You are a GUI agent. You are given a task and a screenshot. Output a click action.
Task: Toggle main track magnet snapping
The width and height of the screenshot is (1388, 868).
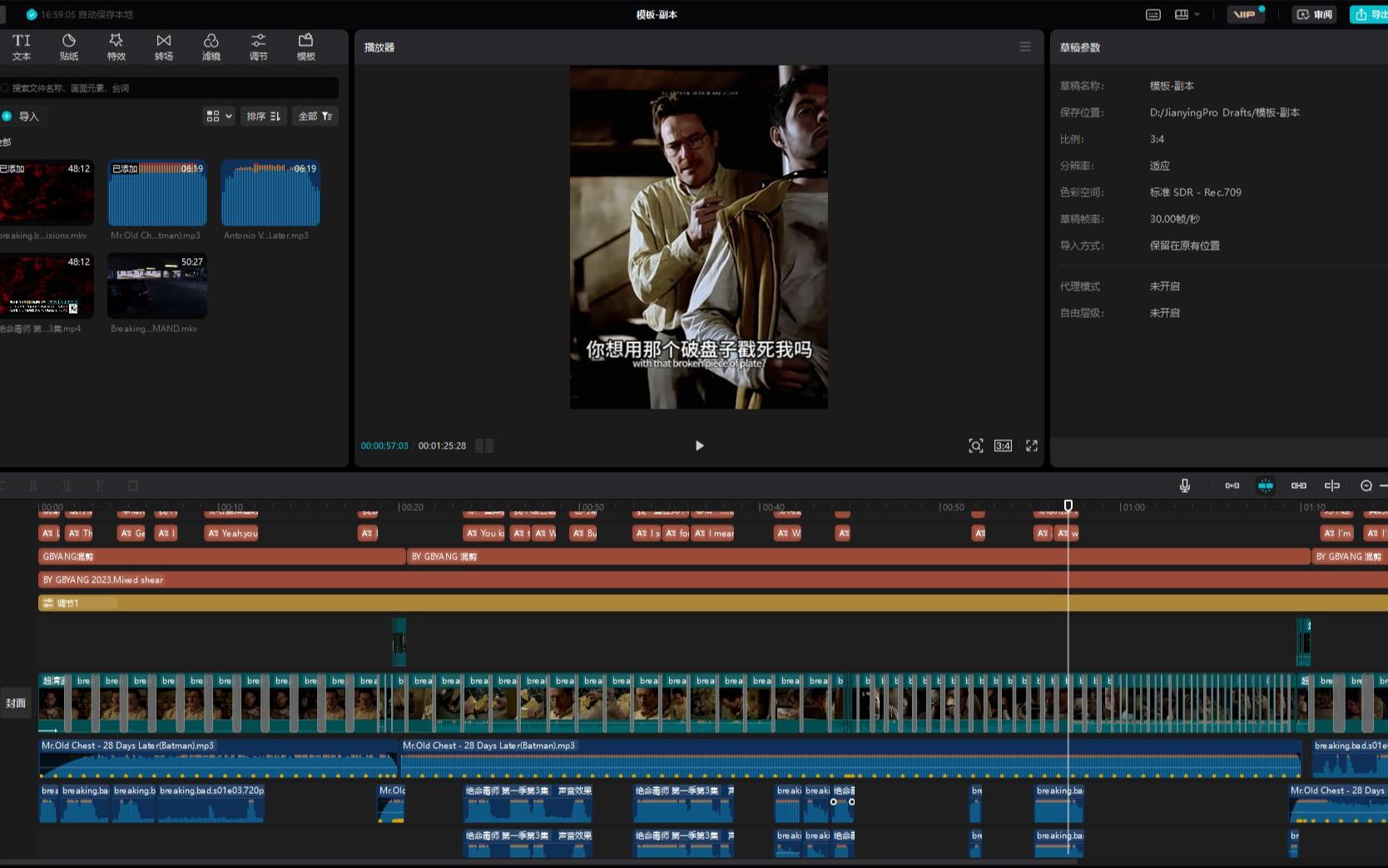point(1232,485)
